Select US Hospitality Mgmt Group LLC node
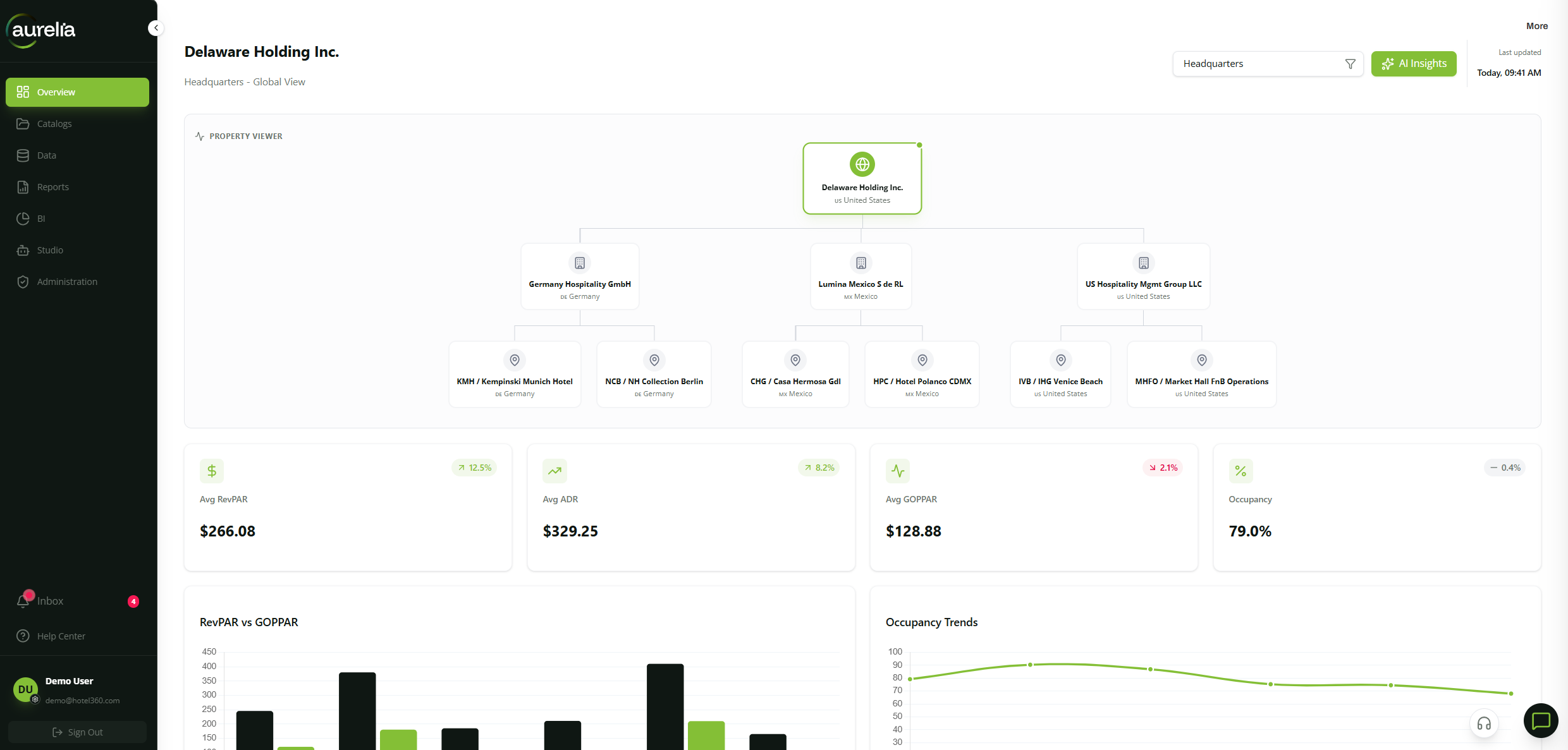The height and width of the screenshot is (750, 1568). [x=1143, y=277]
